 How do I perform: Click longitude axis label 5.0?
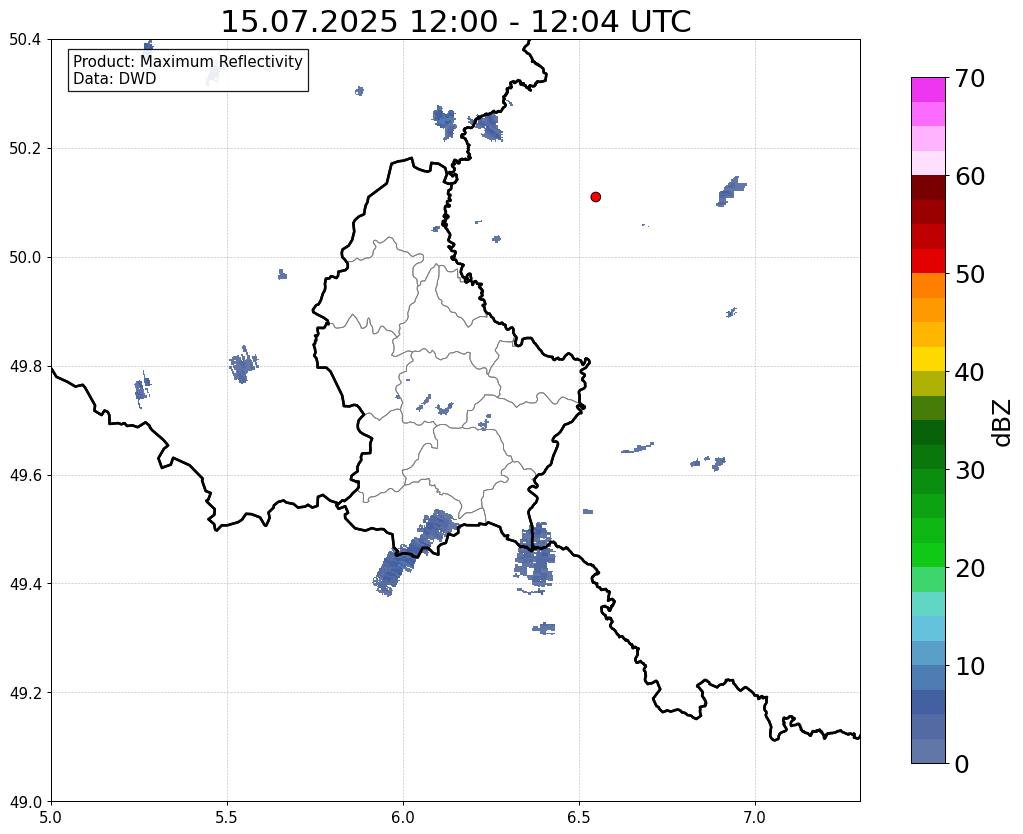click(51, 817)
